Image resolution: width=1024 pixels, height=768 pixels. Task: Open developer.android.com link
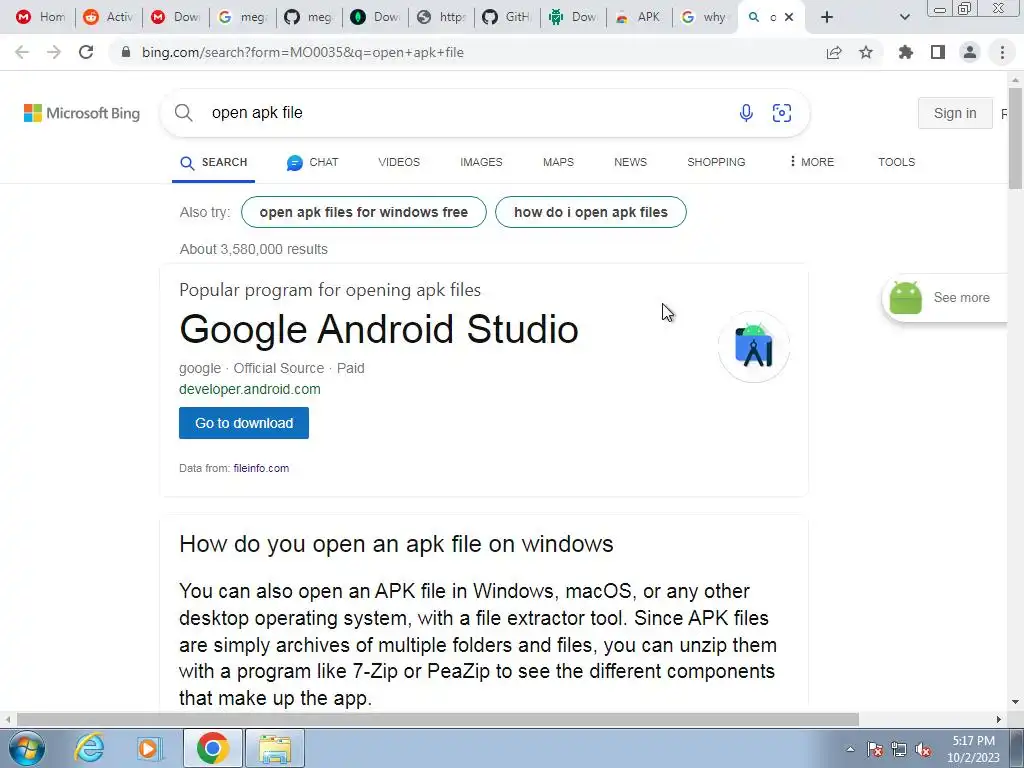(249, 389)
